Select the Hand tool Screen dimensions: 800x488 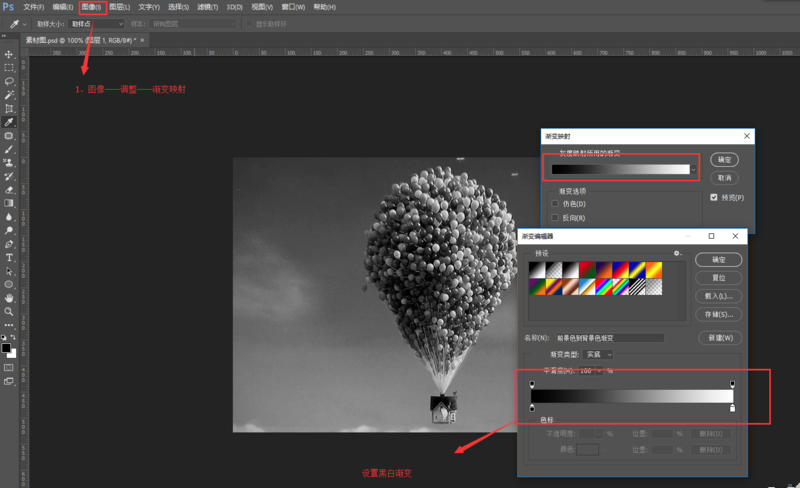click(9, 298)
